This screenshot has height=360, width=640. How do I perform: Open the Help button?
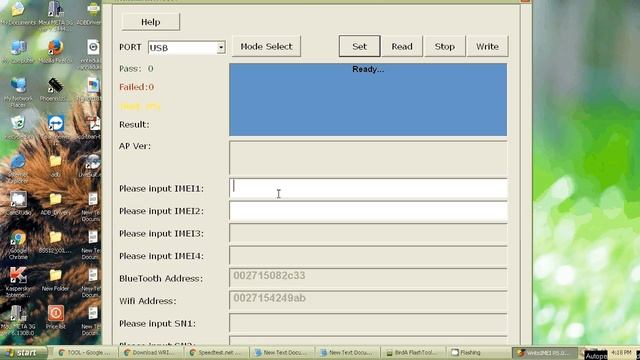pos(151,22)
